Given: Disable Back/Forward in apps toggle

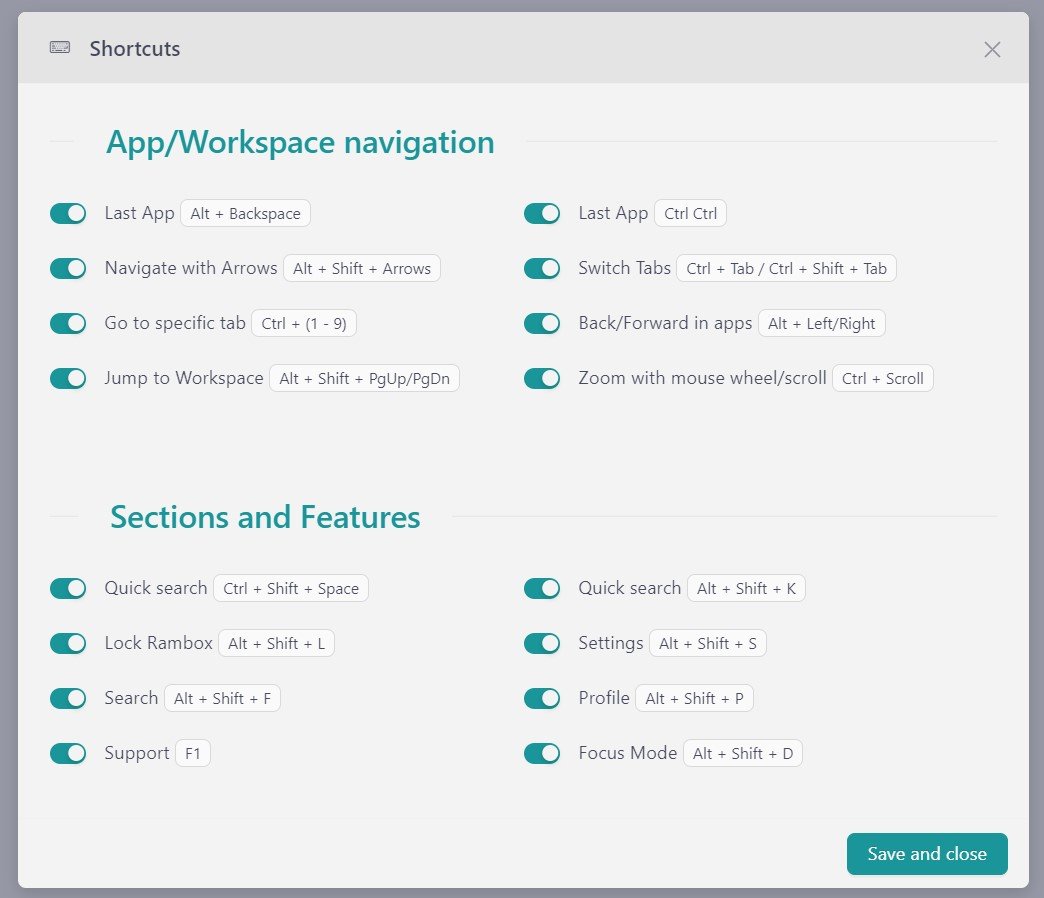Looking at the screenshot, I should point(542,323).
